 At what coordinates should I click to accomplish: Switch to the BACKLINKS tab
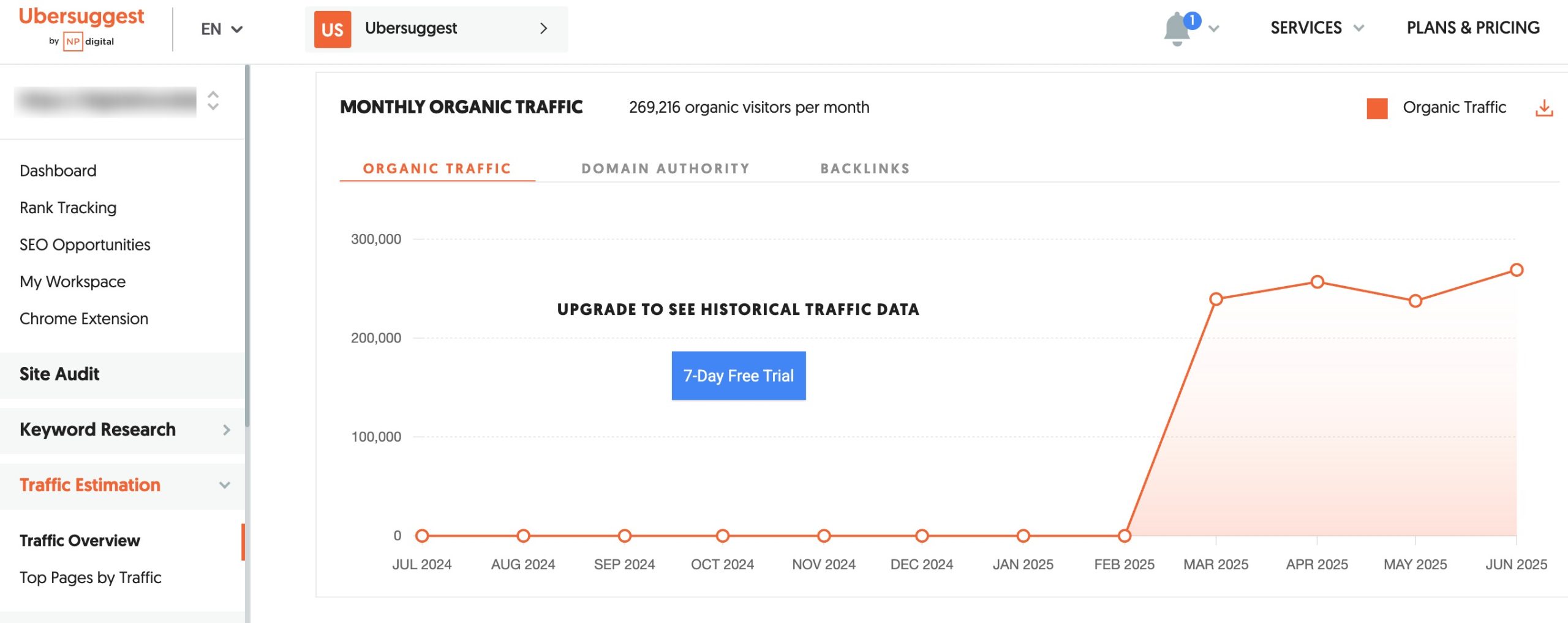(865, 168)
